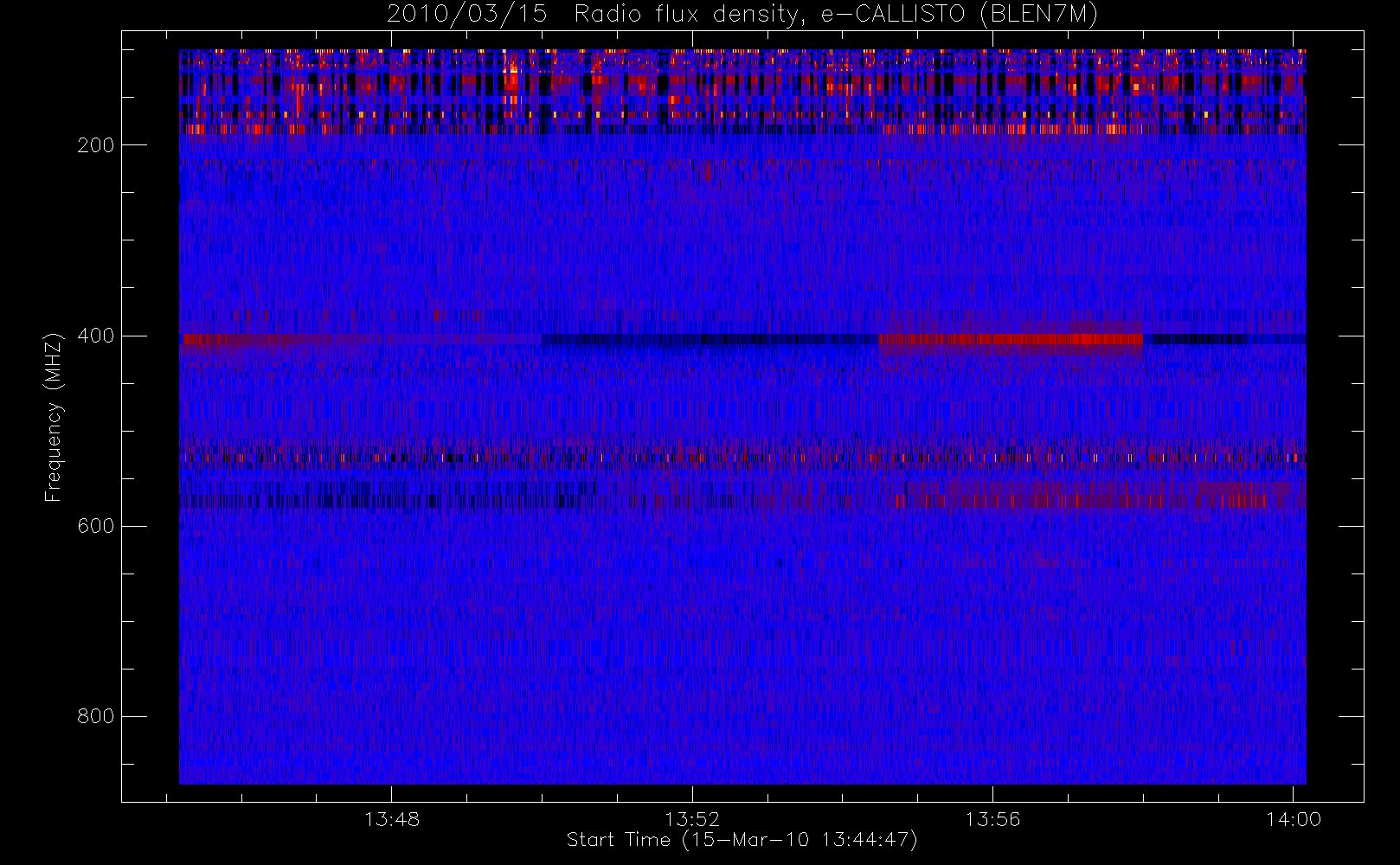Select the 'Frequency (MHZ)' y-axis label
This screenshot has height=865, width=1400.
[54, 417]
